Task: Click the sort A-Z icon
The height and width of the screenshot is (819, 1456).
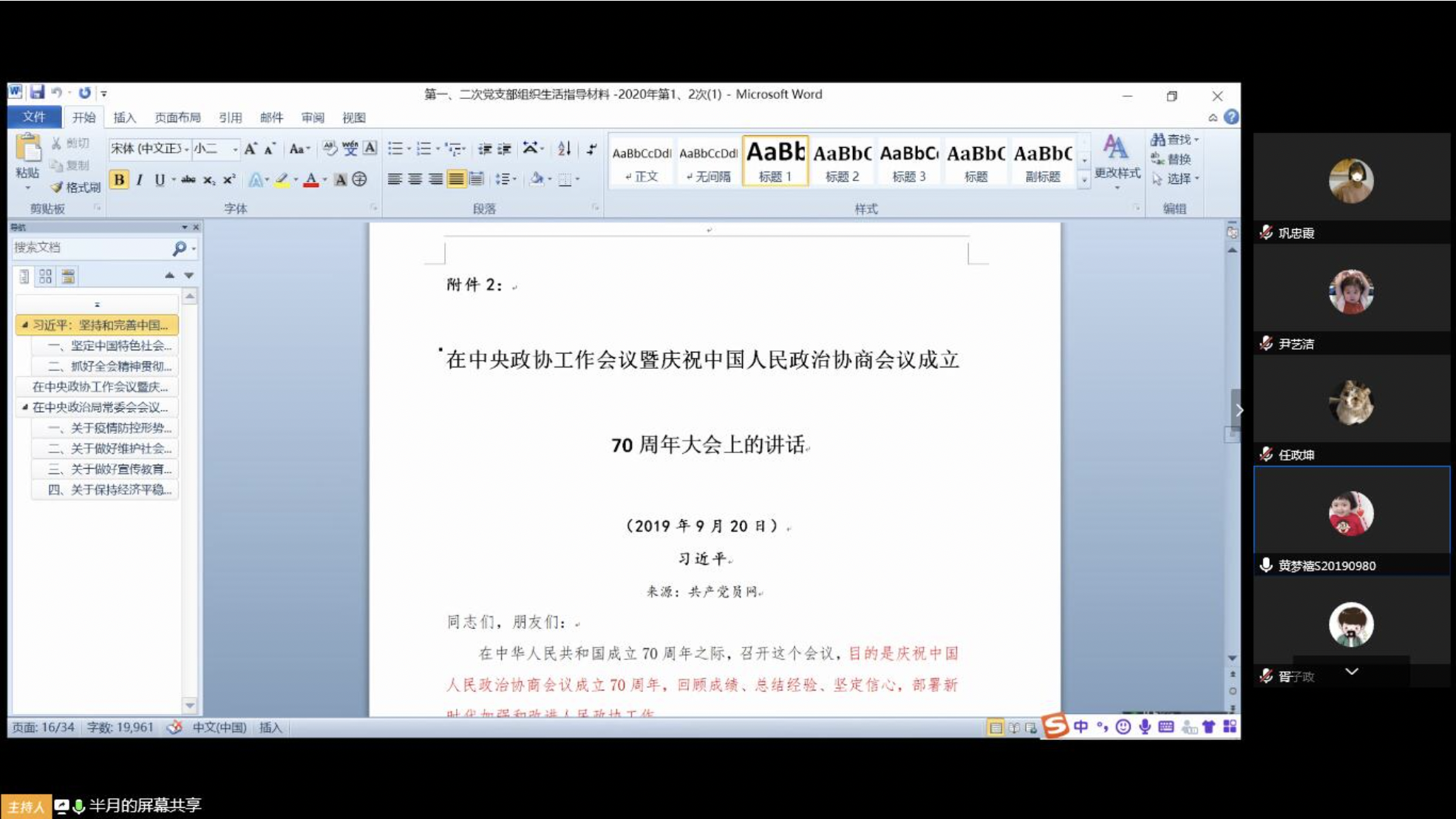Action: click(564, 149)
